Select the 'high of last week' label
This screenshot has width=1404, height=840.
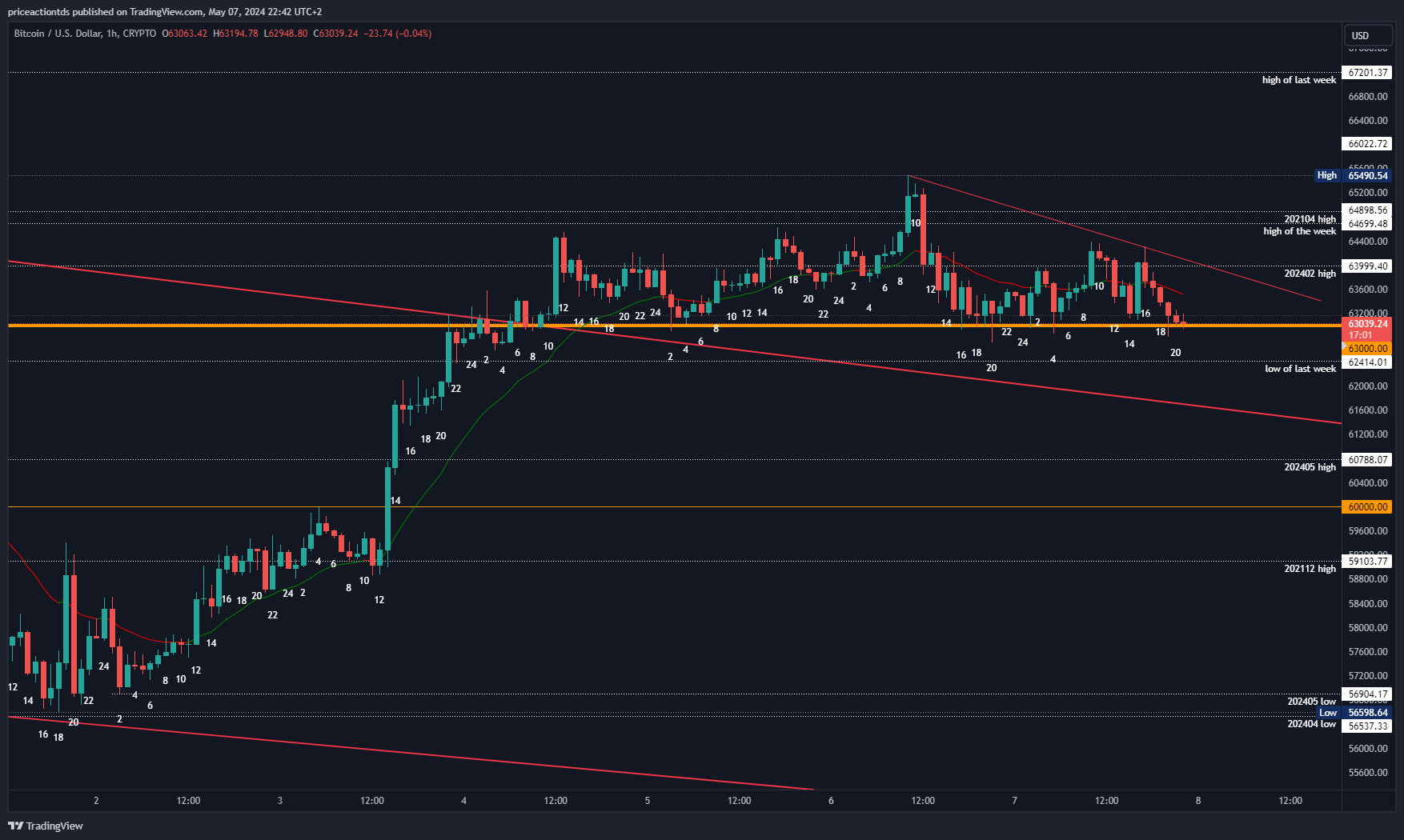[1298, 80]
